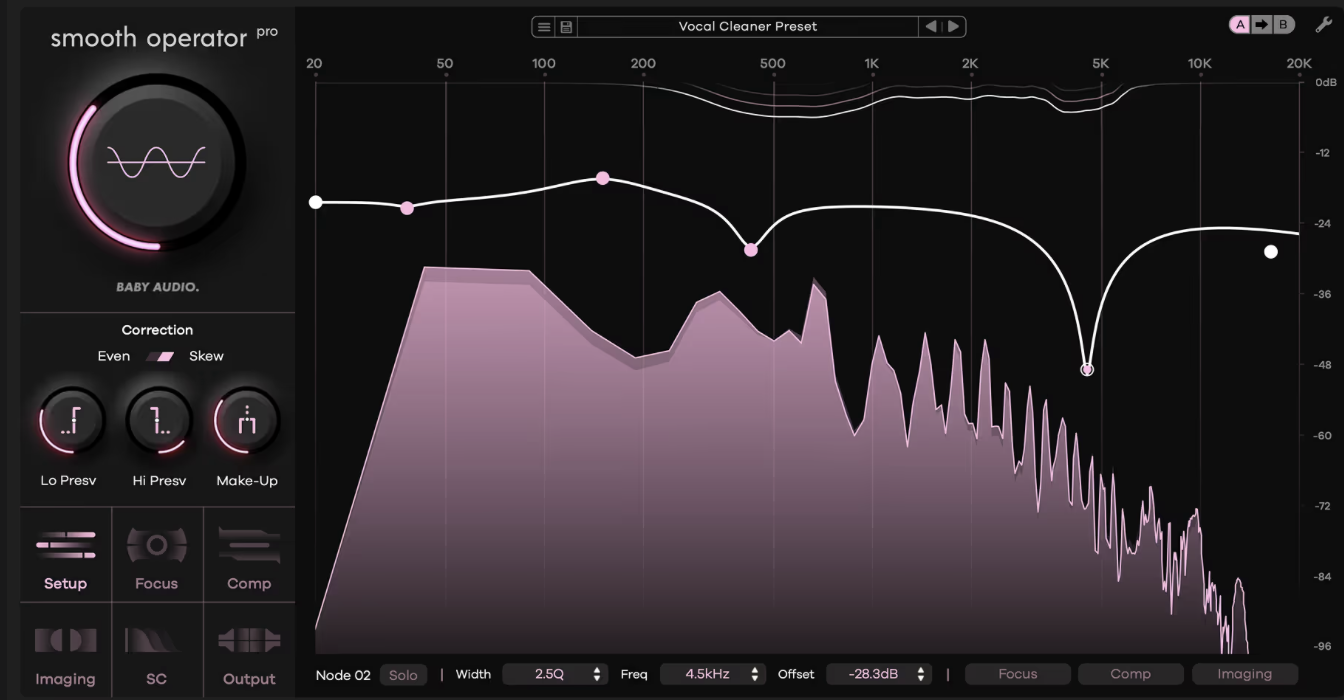The width and height of the screenshot is (1344, 700).
Task: Select the pink node near 450 Hz dip
Action: pyautogui.click(x=751, y=250)
